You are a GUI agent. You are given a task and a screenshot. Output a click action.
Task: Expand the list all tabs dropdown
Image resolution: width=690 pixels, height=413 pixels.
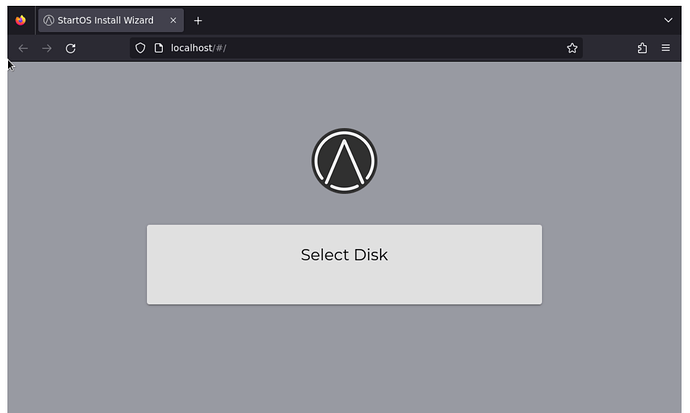[x=668, y=20]
